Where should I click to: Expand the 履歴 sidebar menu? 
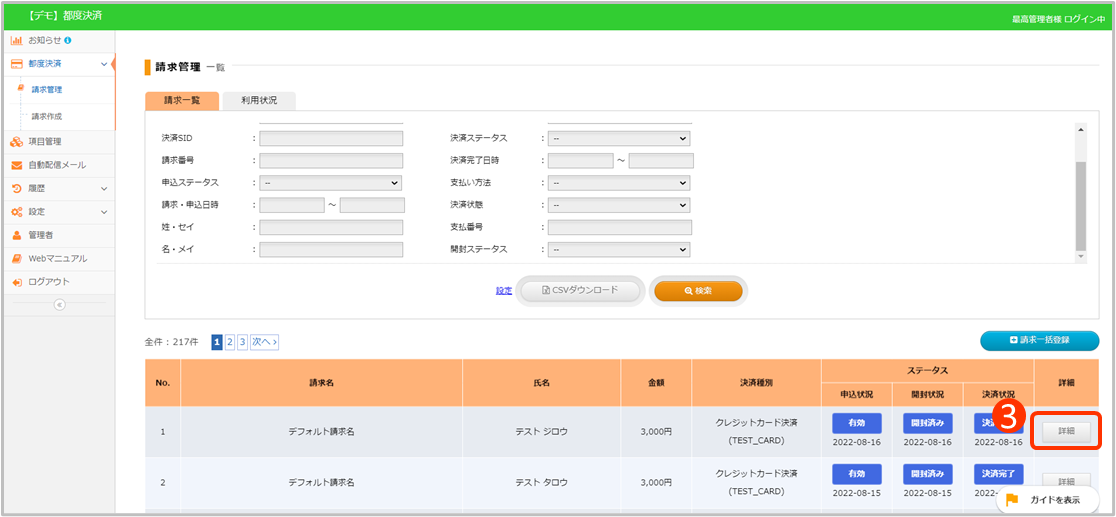coord(103,188)
